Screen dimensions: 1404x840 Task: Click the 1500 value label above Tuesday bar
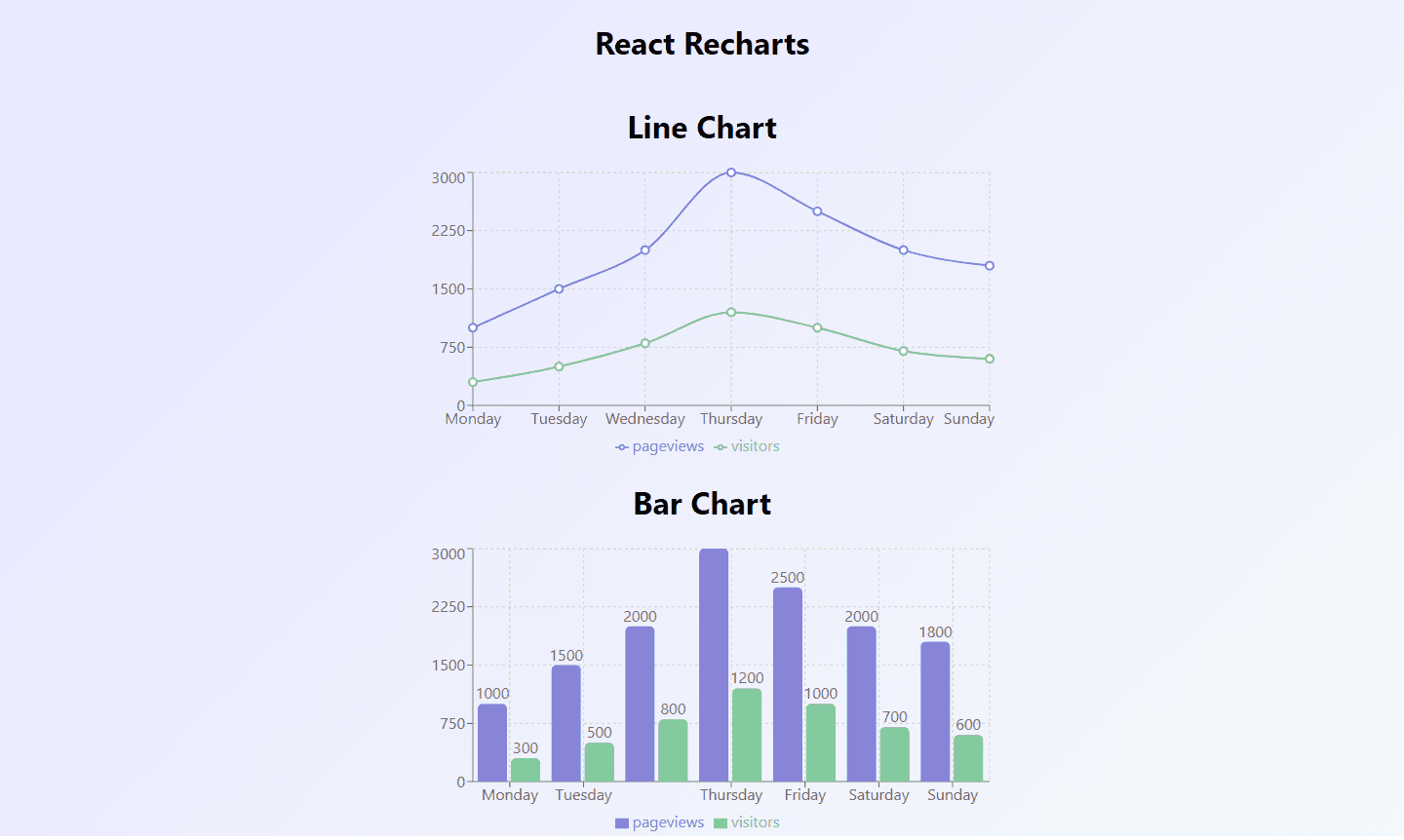566,657
